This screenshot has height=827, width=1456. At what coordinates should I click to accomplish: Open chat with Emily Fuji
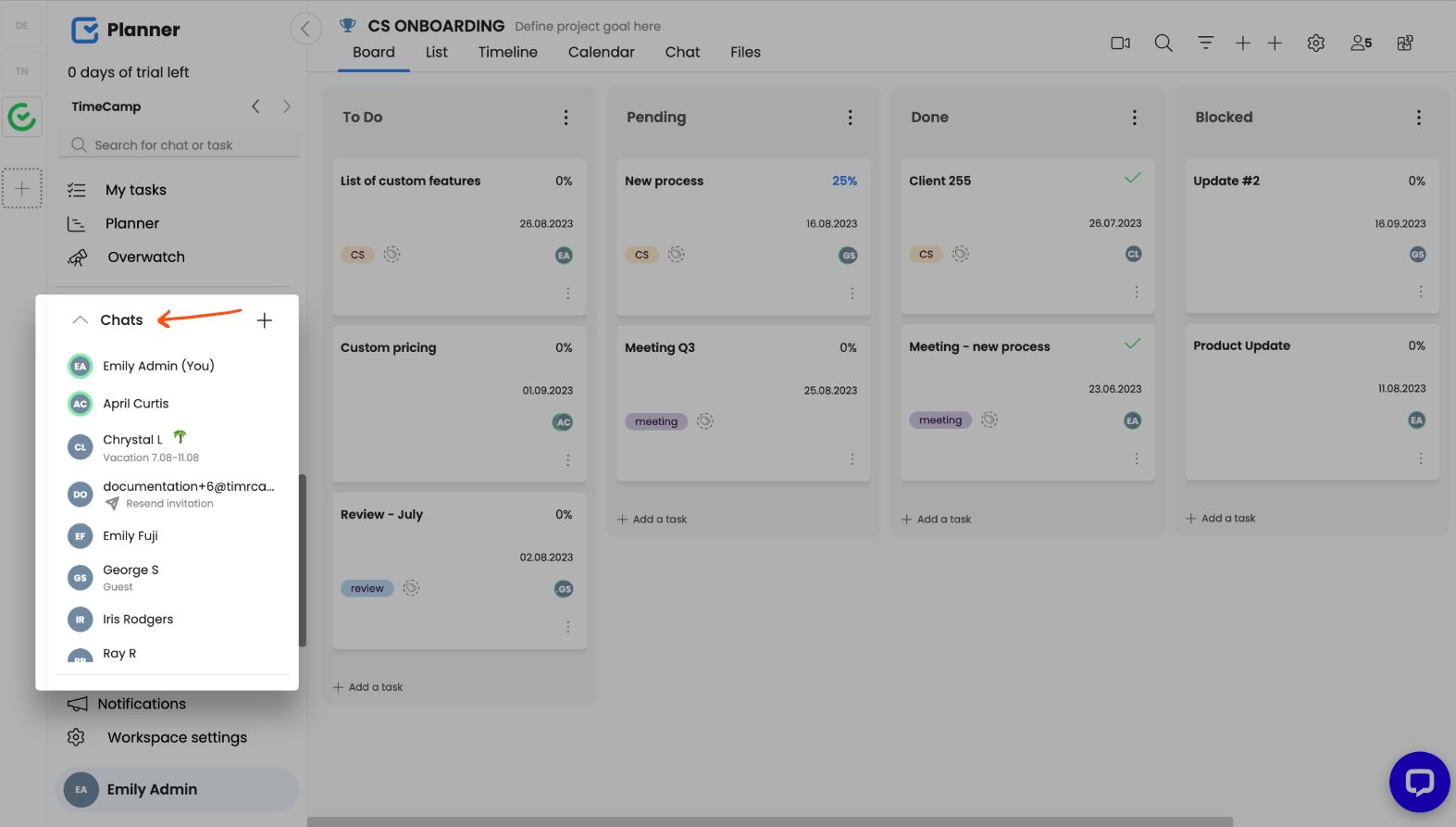click(x=130, y=536)
